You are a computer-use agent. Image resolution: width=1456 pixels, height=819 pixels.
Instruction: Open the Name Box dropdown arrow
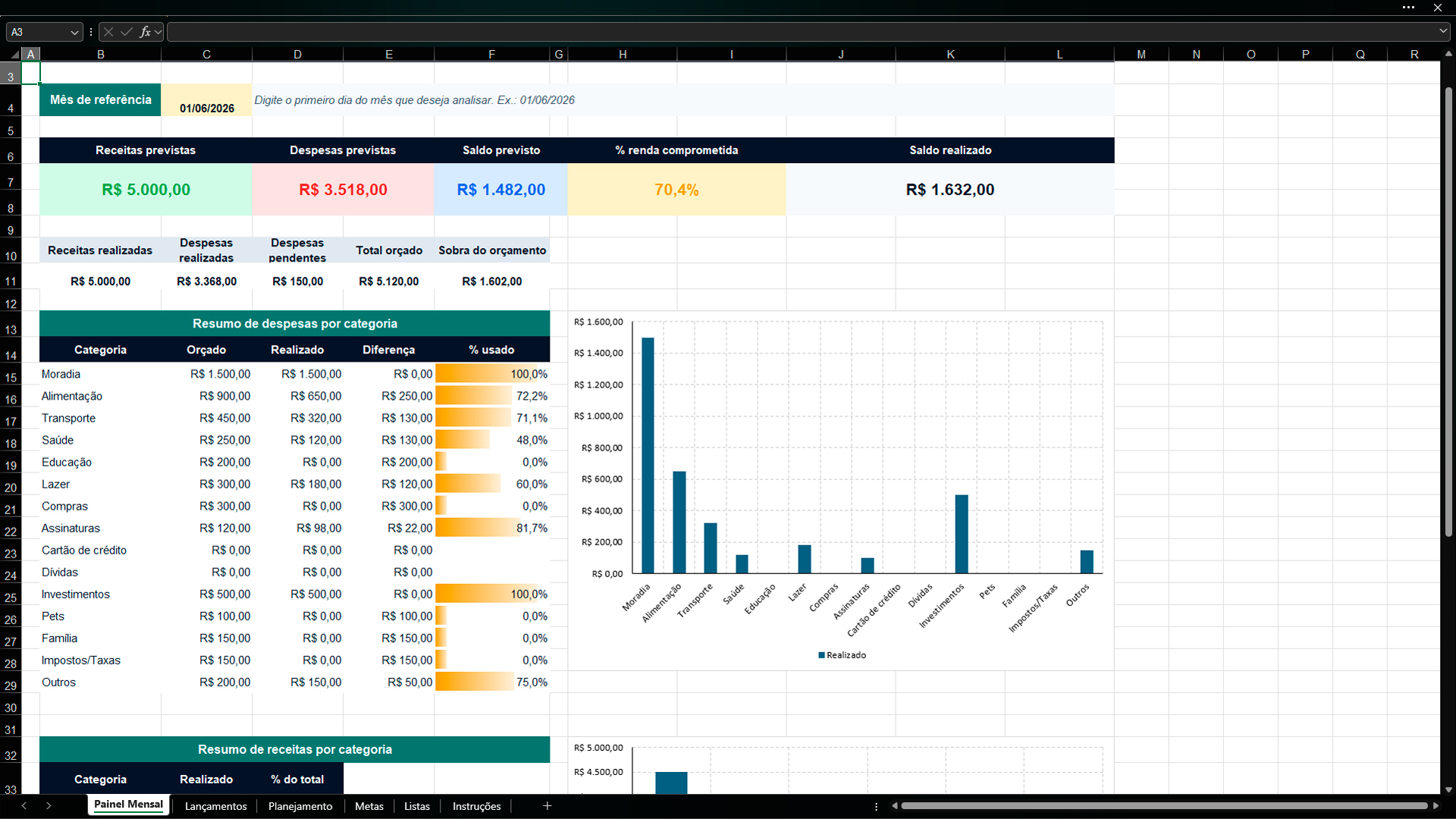[74, 33]
